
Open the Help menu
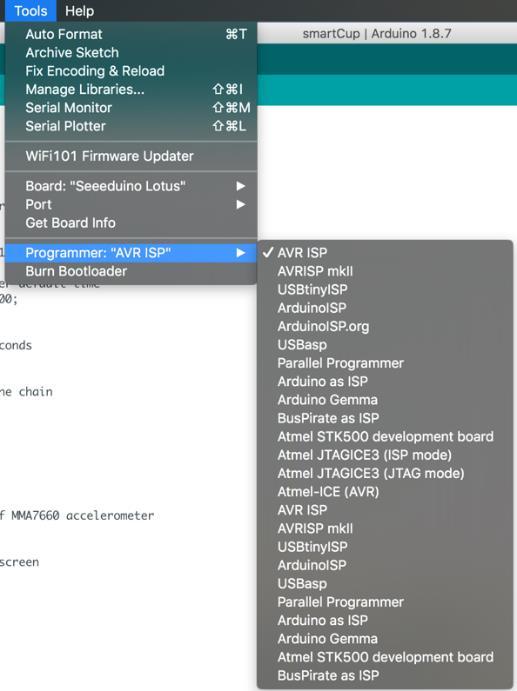79,11
